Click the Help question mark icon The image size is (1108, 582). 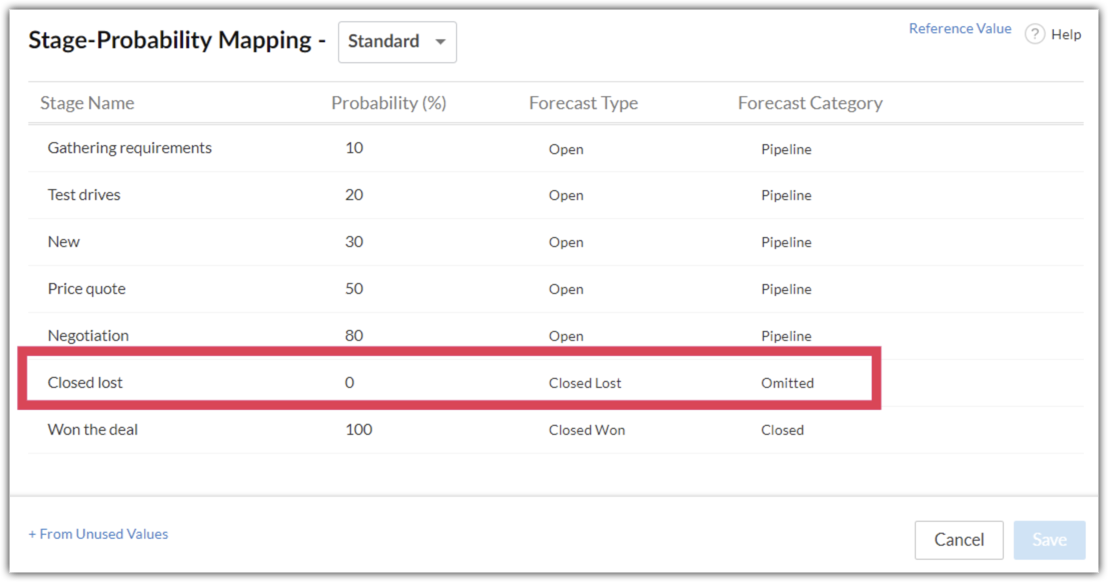(1035, 35)
